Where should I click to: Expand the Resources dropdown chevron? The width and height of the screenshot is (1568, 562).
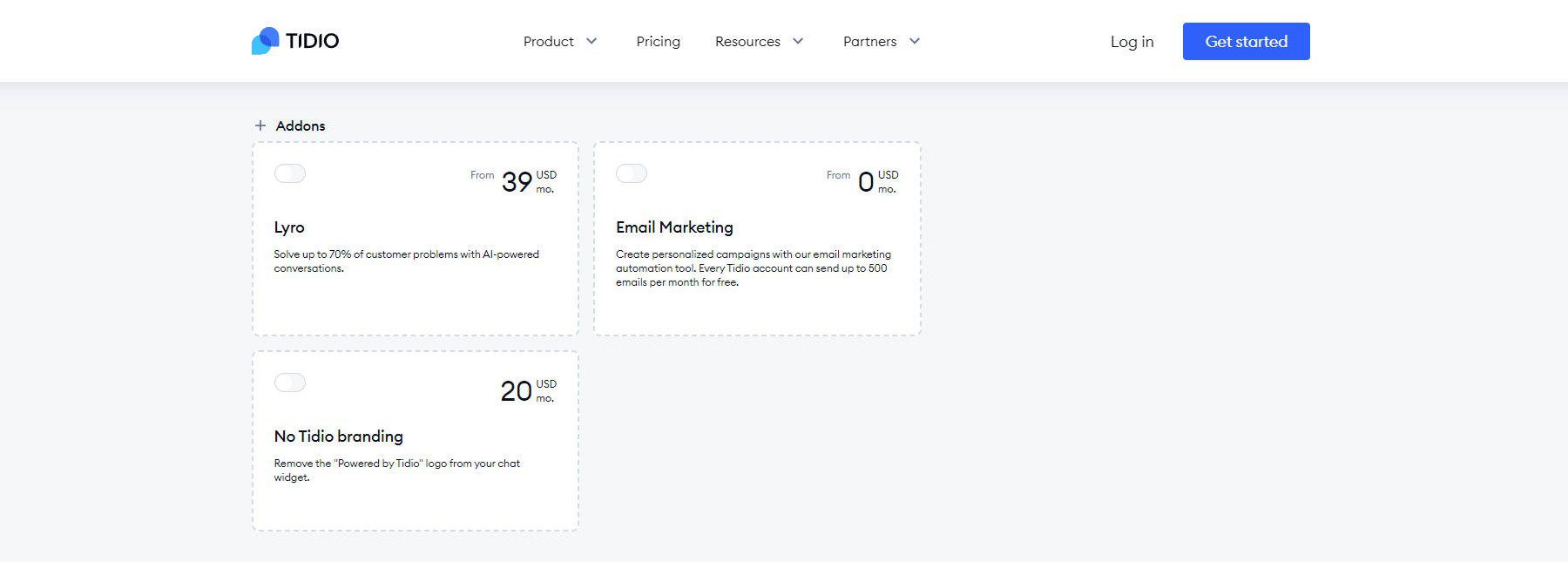click(798, 41)
